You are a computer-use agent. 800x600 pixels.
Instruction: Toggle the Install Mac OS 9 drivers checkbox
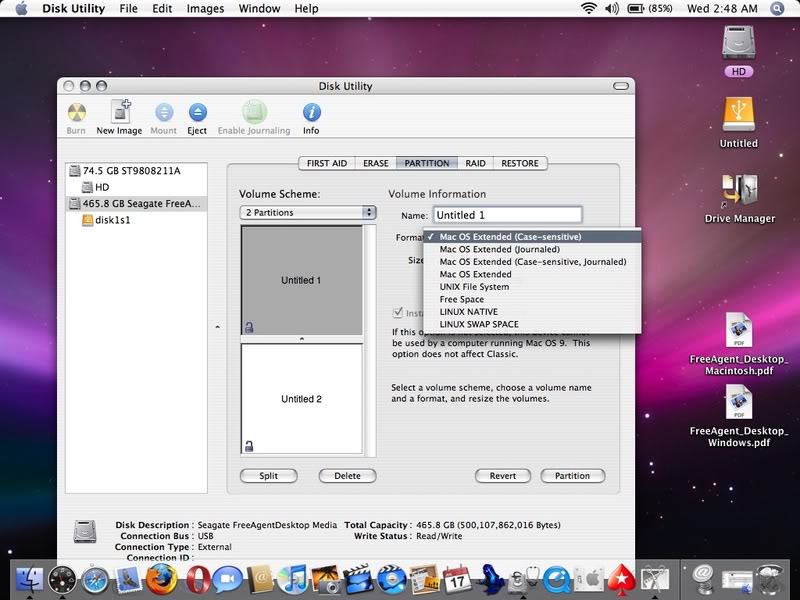click(x=398, y=312)
